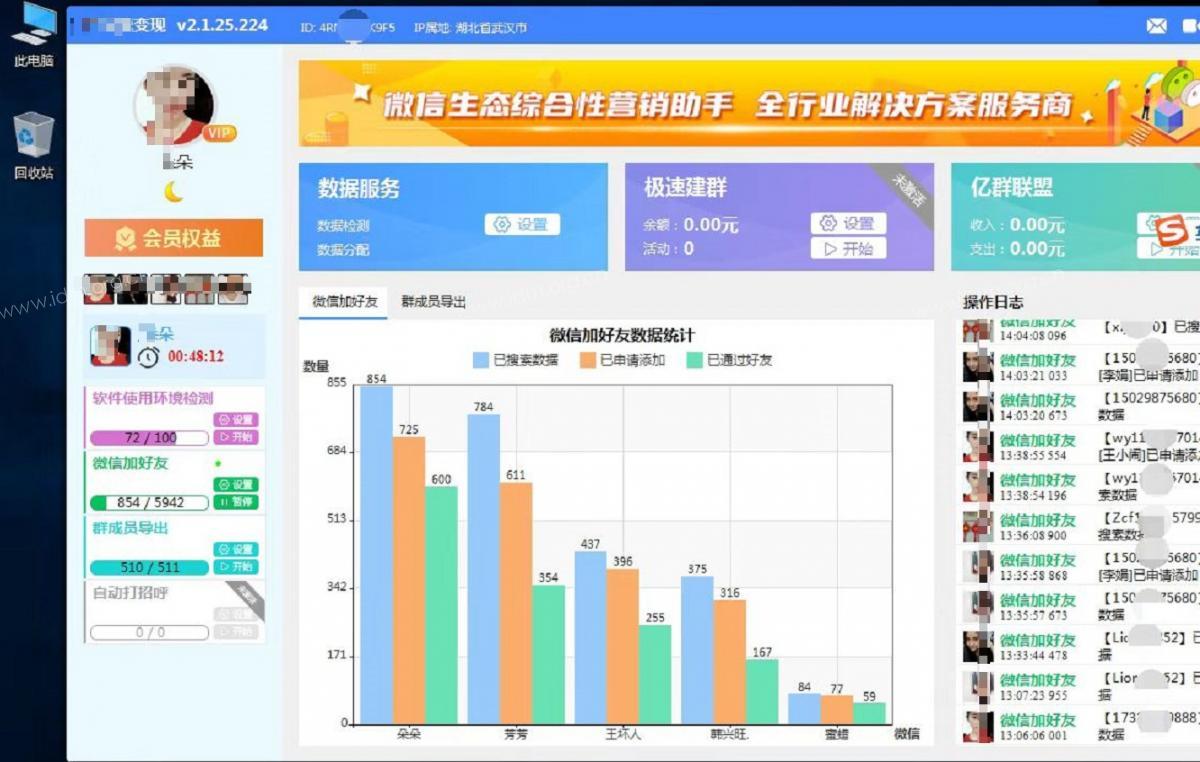Open the 此电脑 desktop icon
This screenshot has width=1200, height=762.
point(33,34)
